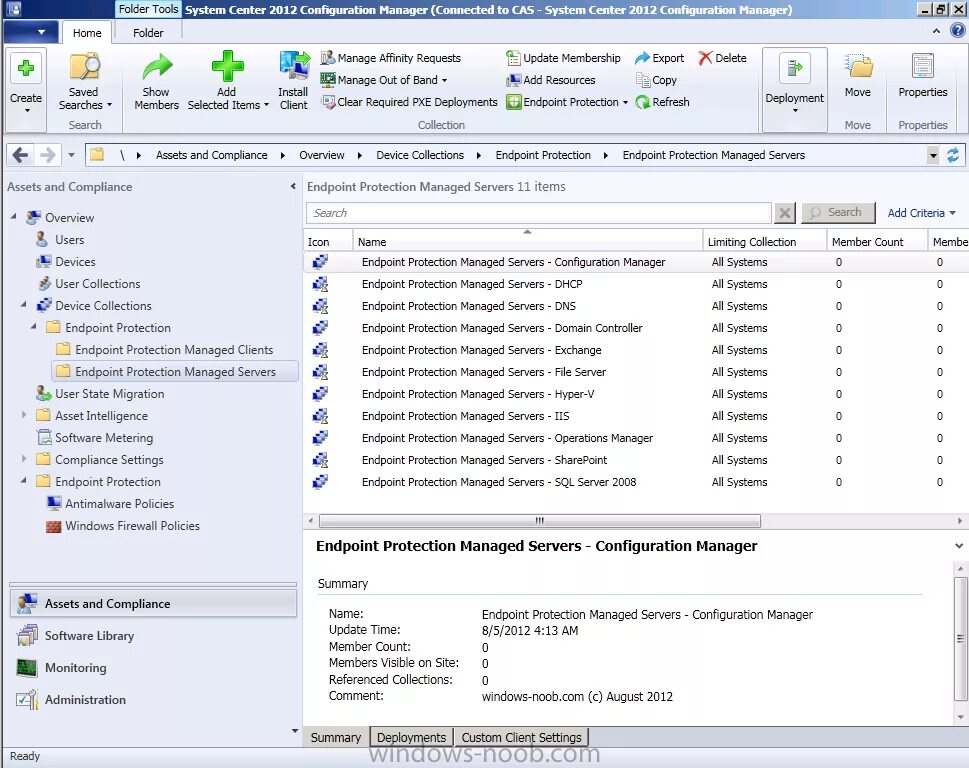Open the application menu dropdown button
Viewport: 969px width, 768px height.
click(31, 32)
